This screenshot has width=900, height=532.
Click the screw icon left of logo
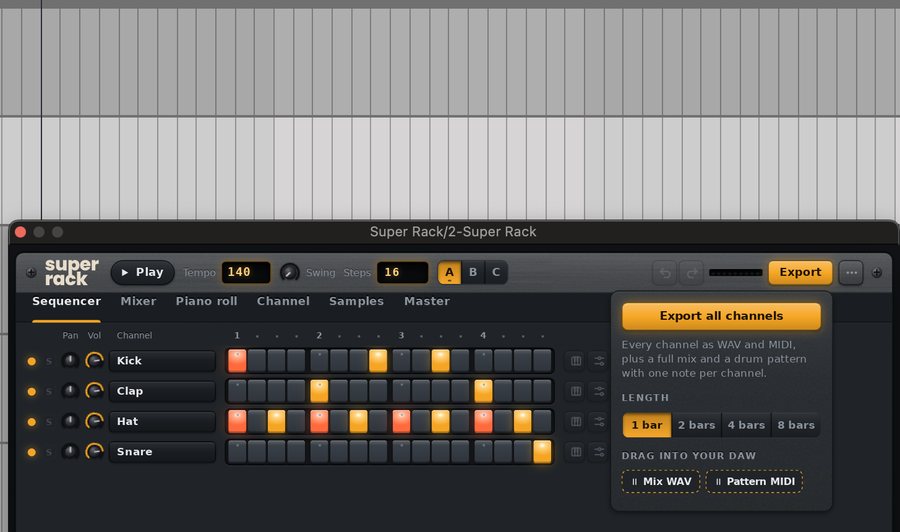[31, 273]
